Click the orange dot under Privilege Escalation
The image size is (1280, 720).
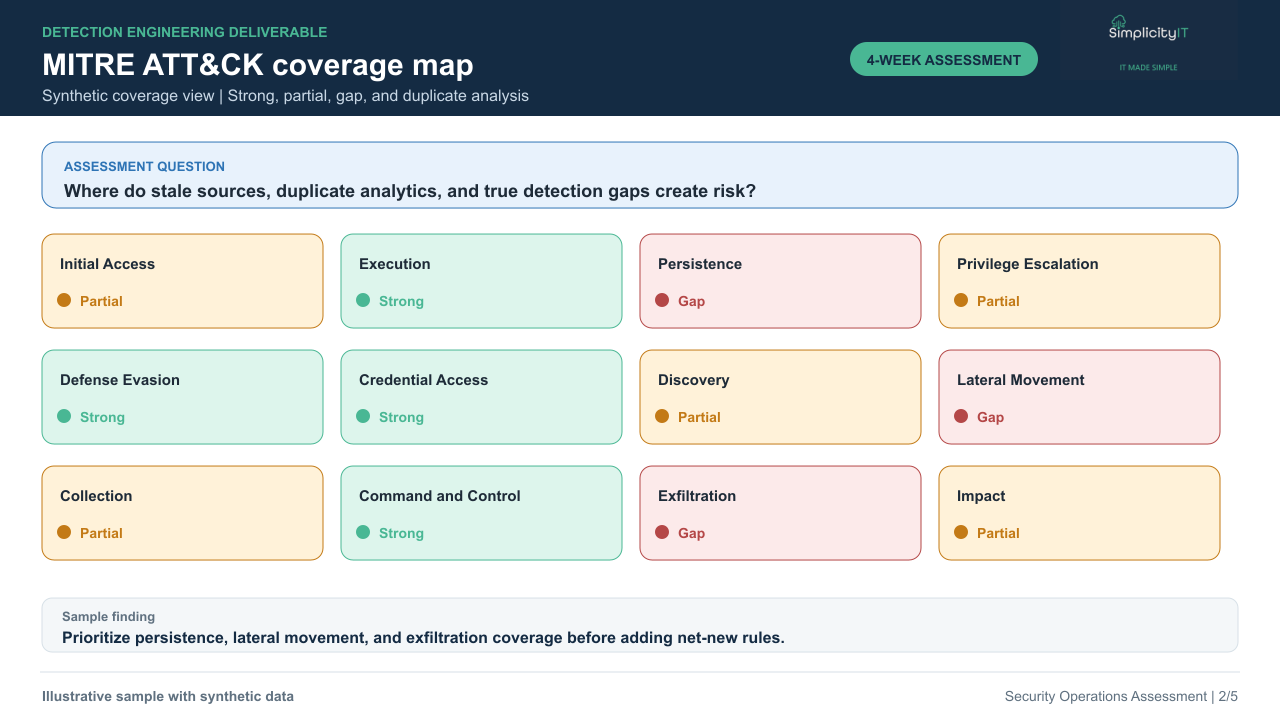click(x=961, y=300)
